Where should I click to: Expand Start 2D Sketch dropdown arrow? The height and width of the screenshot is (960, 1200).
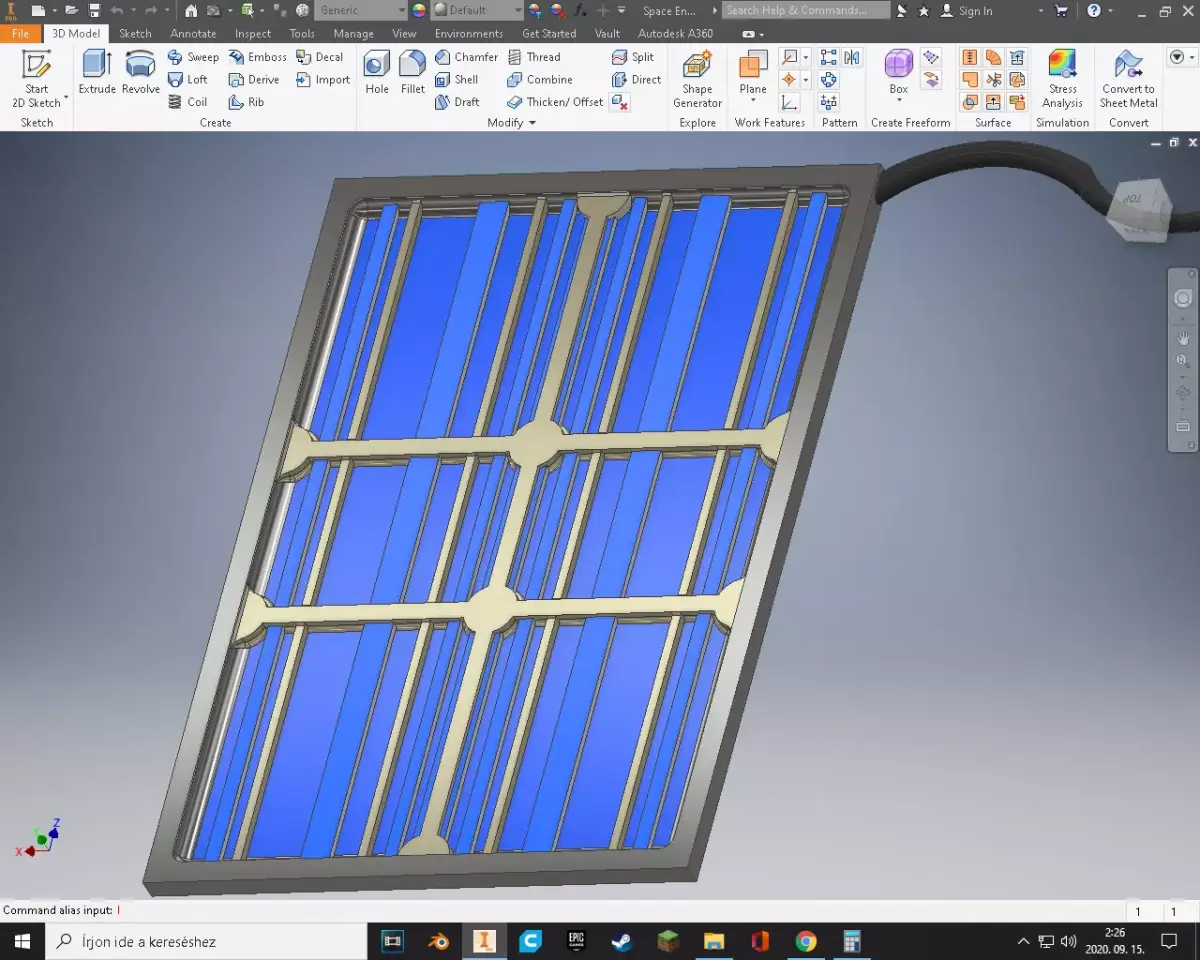coord(66,98)
